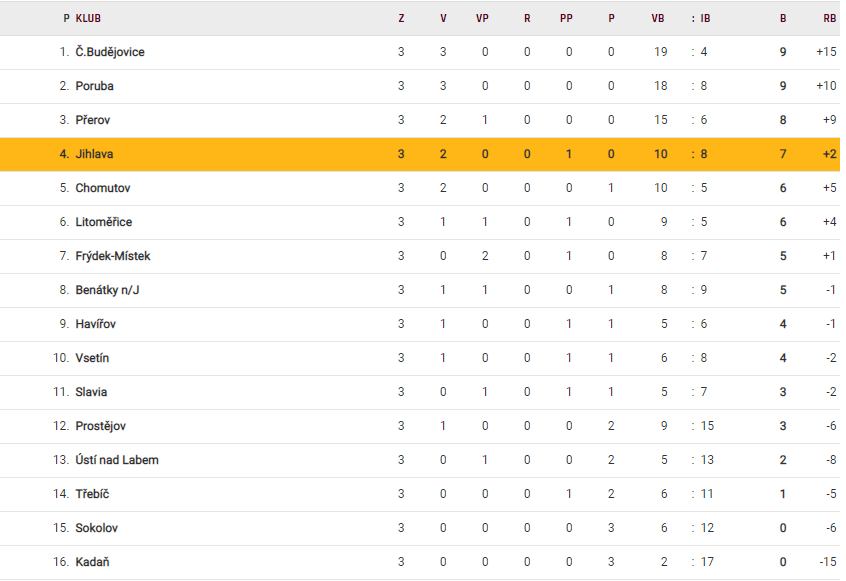Image resolution: width=846 pixels, height=581 pixels.
Task: Click the Poruba team name
Action: click(x=95, y=86)
